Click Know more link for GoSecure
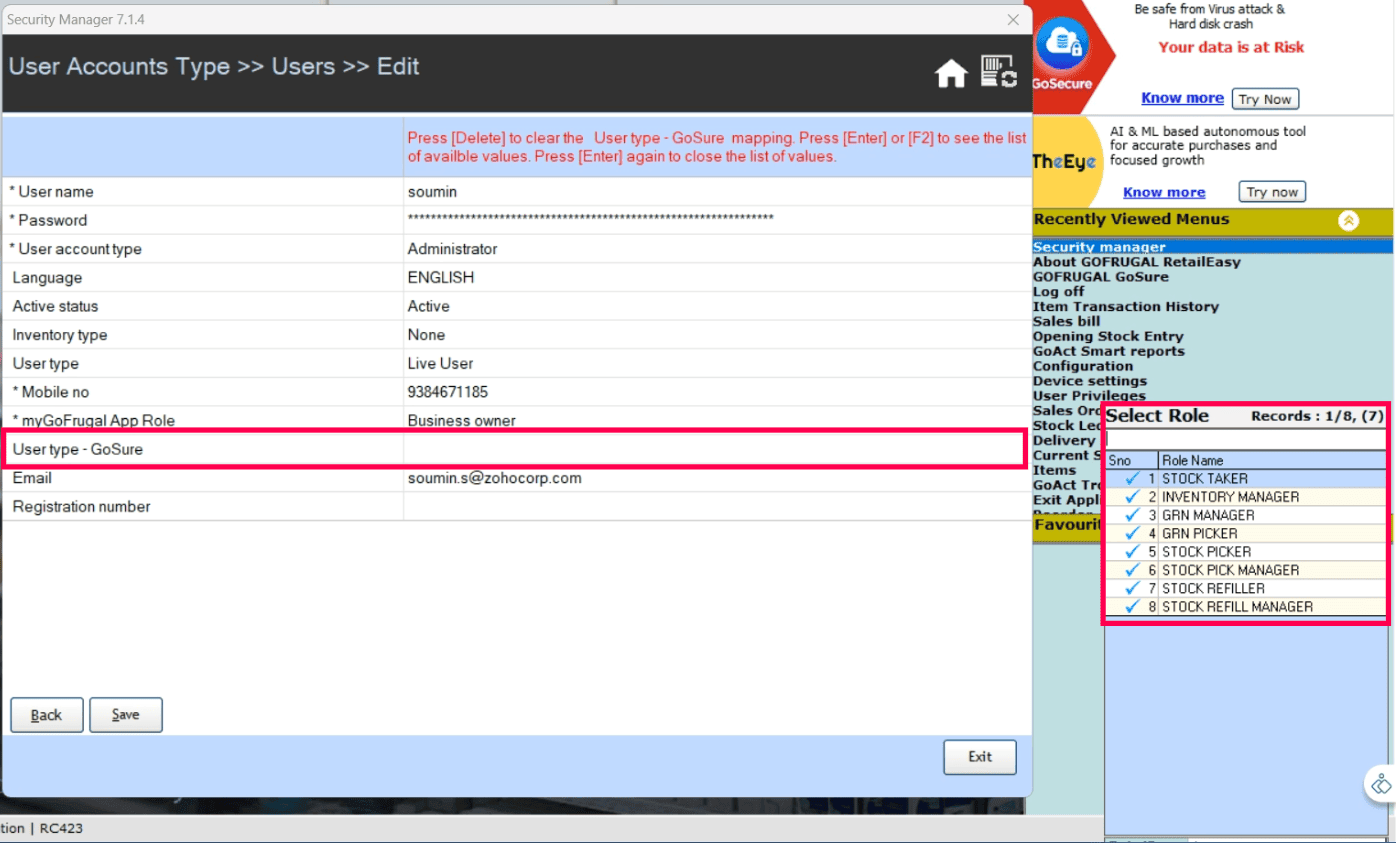Viewport: 1396px width, 843px height. (1182, 98)
